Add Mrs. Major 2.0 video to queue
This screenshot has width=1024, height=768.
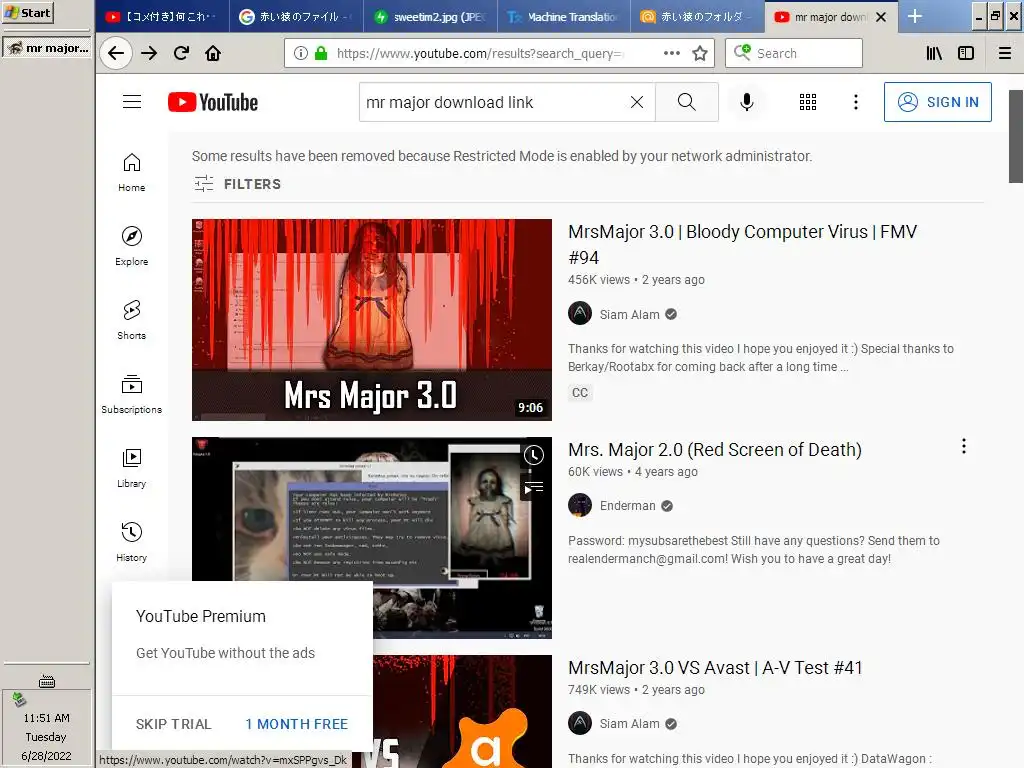coord(534,487)
